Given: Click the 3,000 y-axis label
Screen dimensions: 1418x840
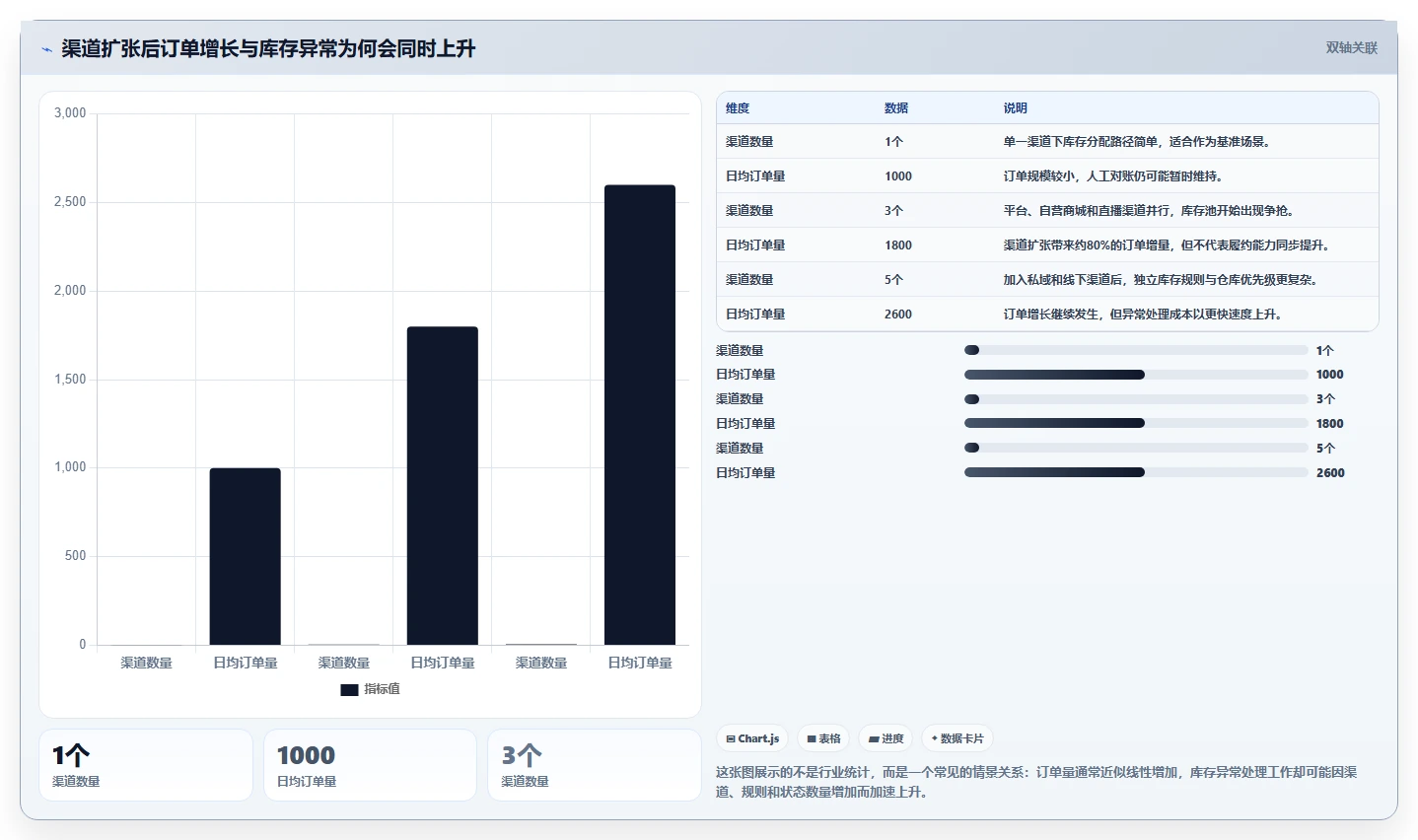Looking at the screenshot, I should (x=70, y=113).
